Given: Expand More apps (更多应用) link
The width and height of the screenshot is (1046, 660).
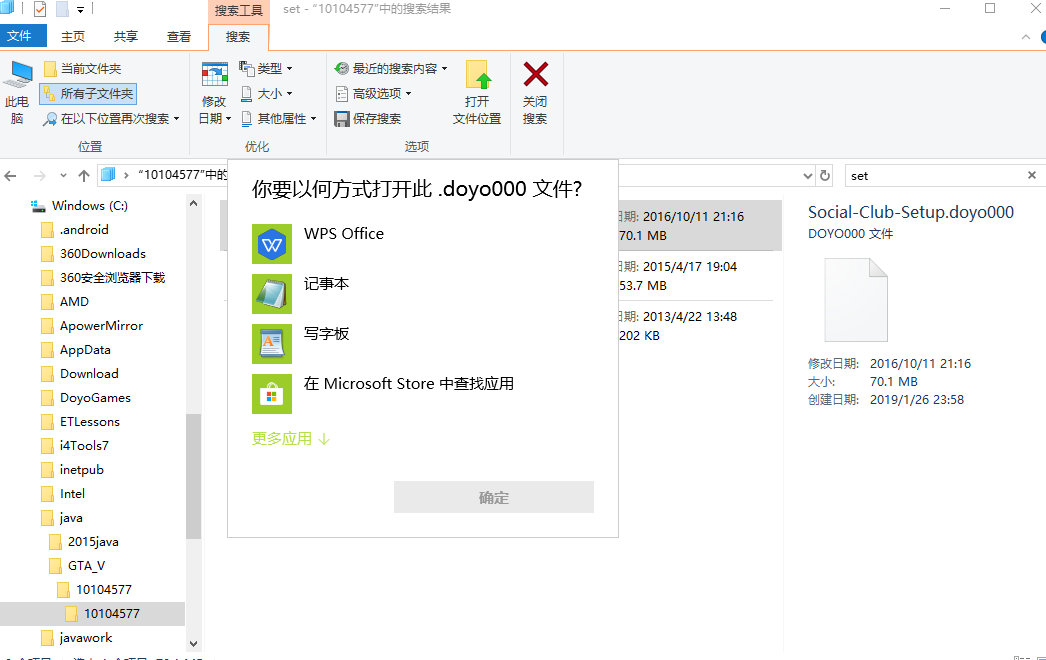Looking at the screenshot, I should click(x=291, y=438).
